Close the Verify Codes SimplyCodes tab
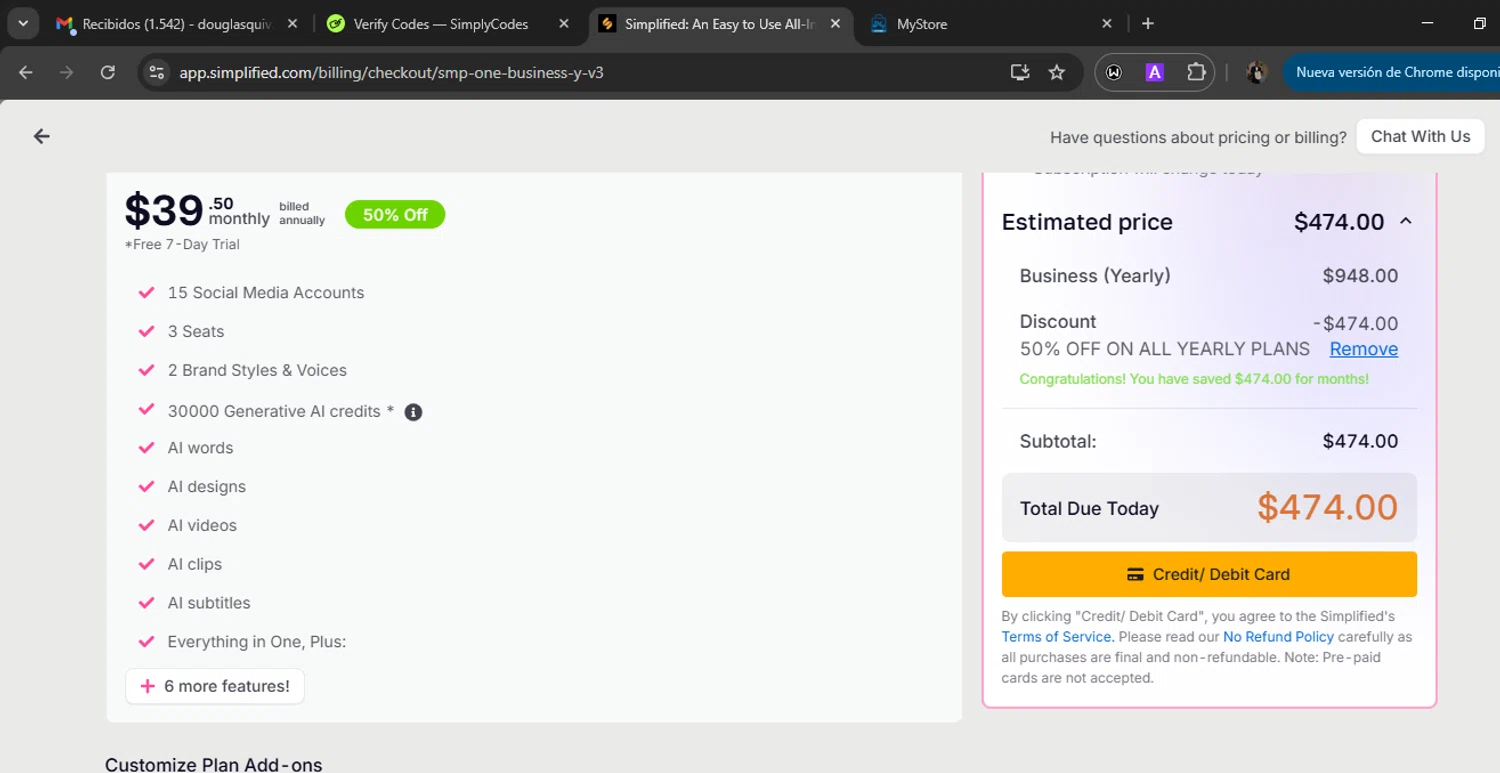The image size is (1500, 773). click(x=564, y=23)
